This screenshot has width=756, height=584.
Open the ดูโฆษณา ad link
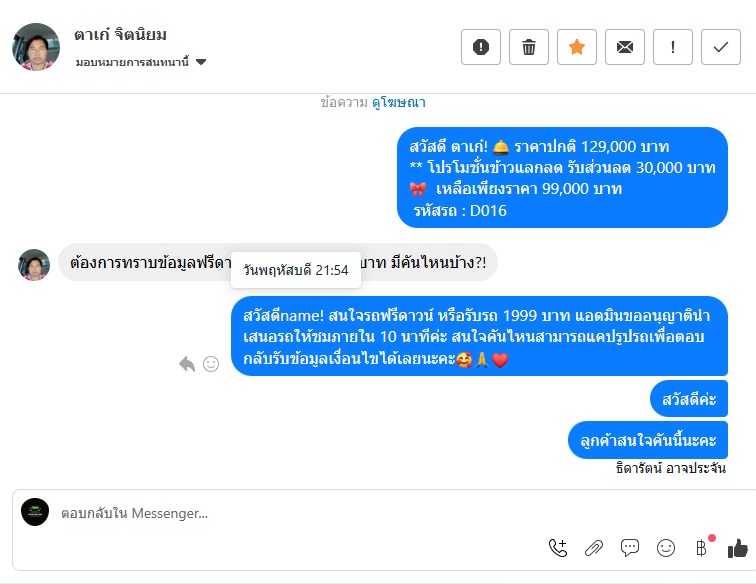point(399,102)
